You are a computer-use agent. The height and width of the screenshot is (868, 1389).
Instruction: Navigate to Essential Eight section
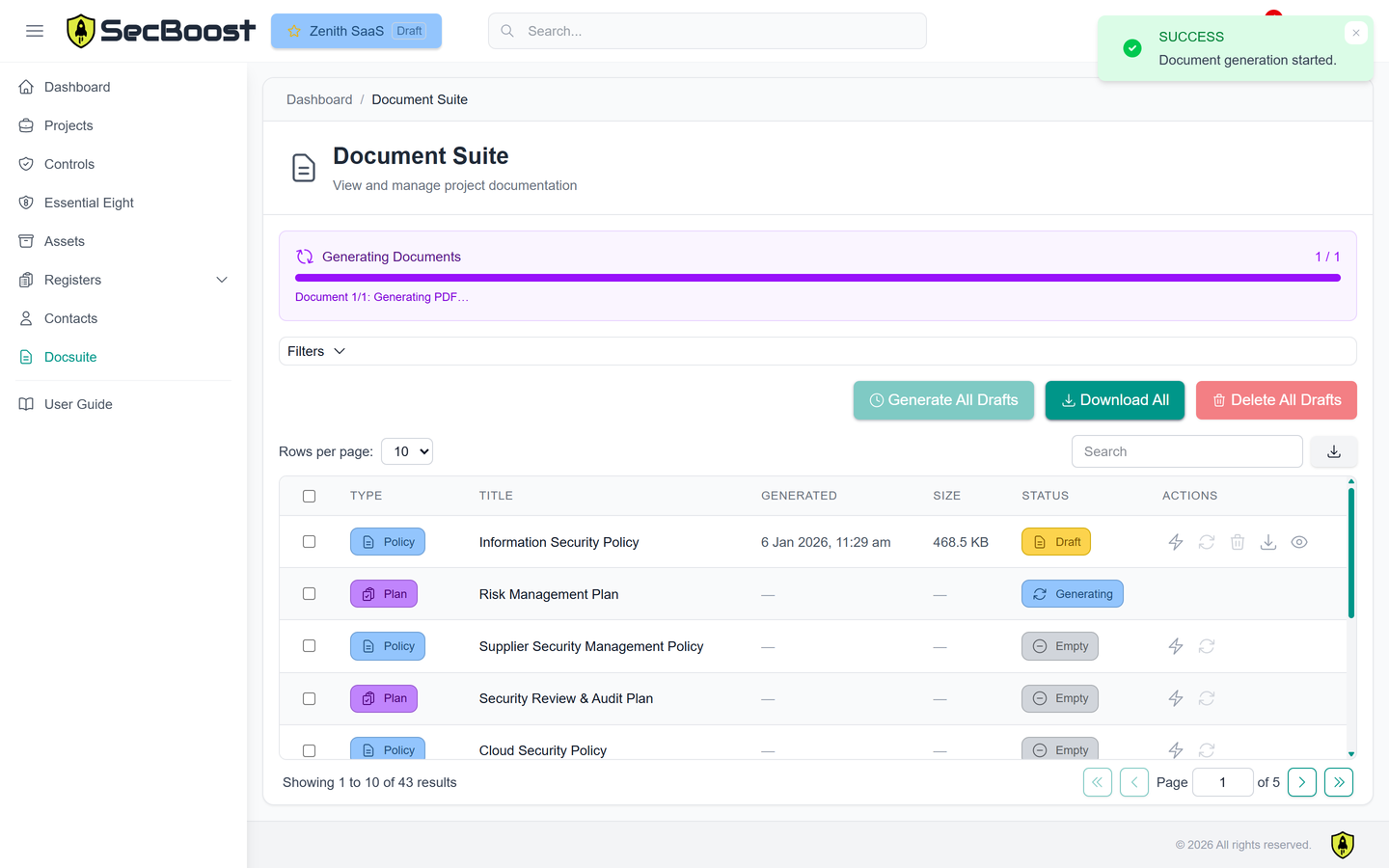(87, 203)
